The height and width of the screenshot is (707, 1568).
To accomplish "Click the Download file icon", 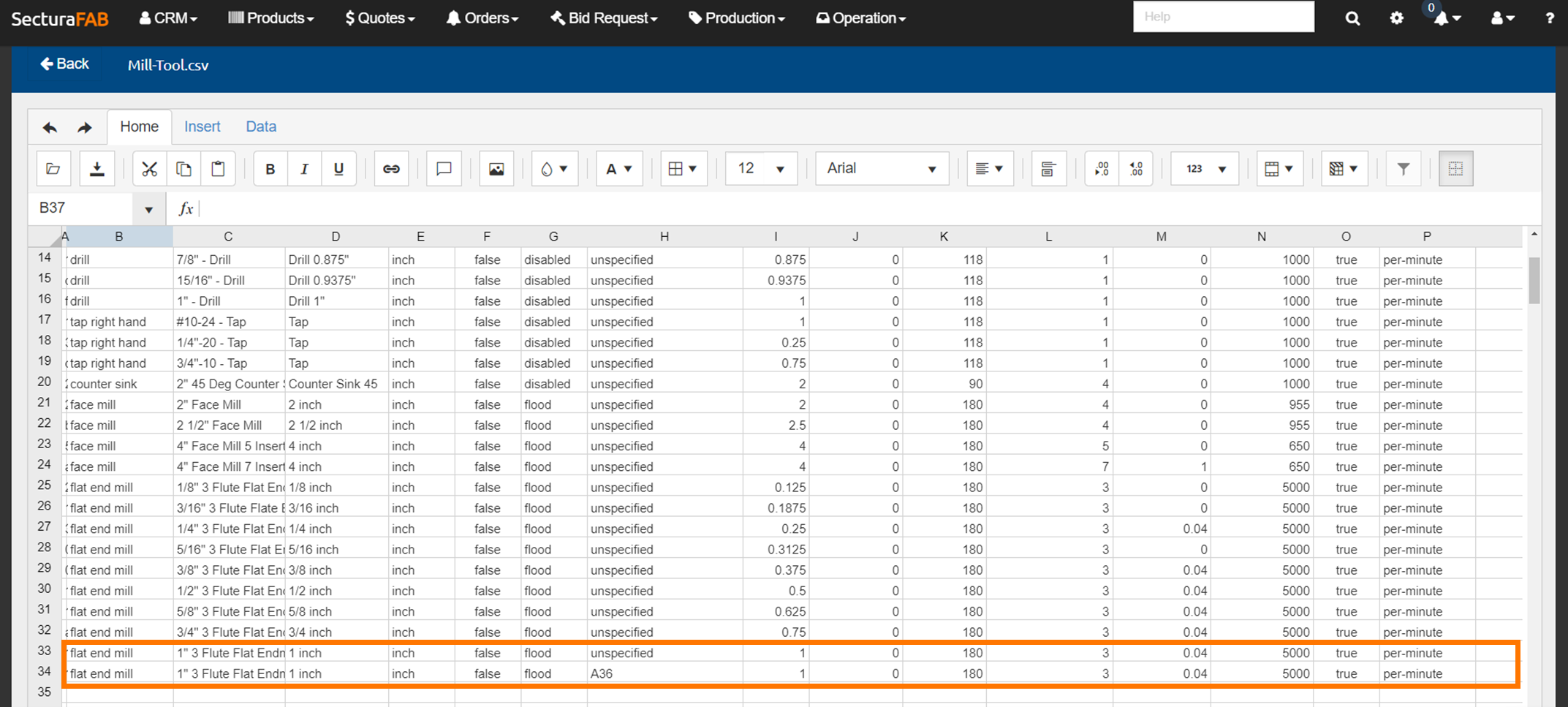I will 96,169.
